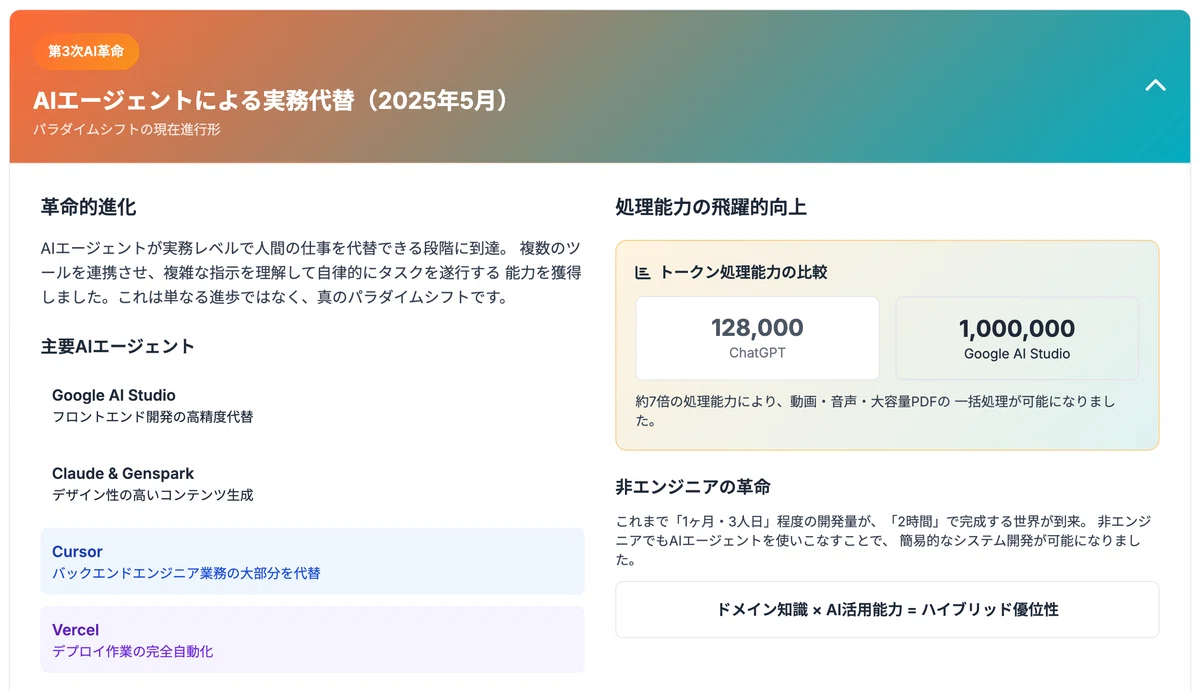Click the bar chart icon beside トークン処理能力の比較

[643, 272]
